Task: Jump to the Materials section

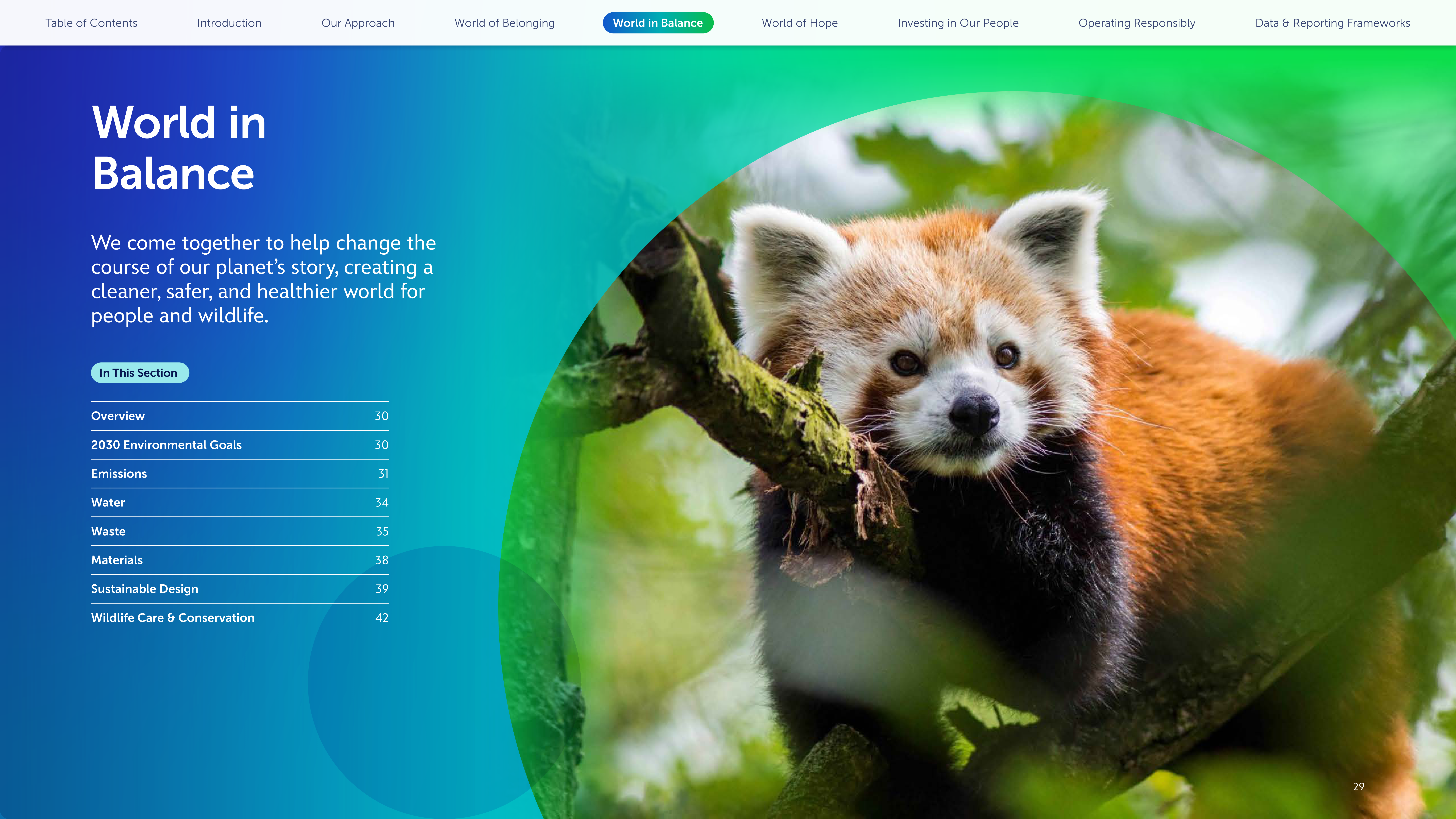Action: (x=117, y=560)
